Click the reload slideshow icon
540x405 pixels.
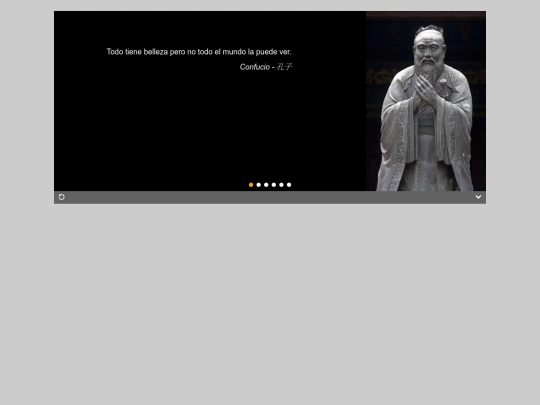click(62, 197)
